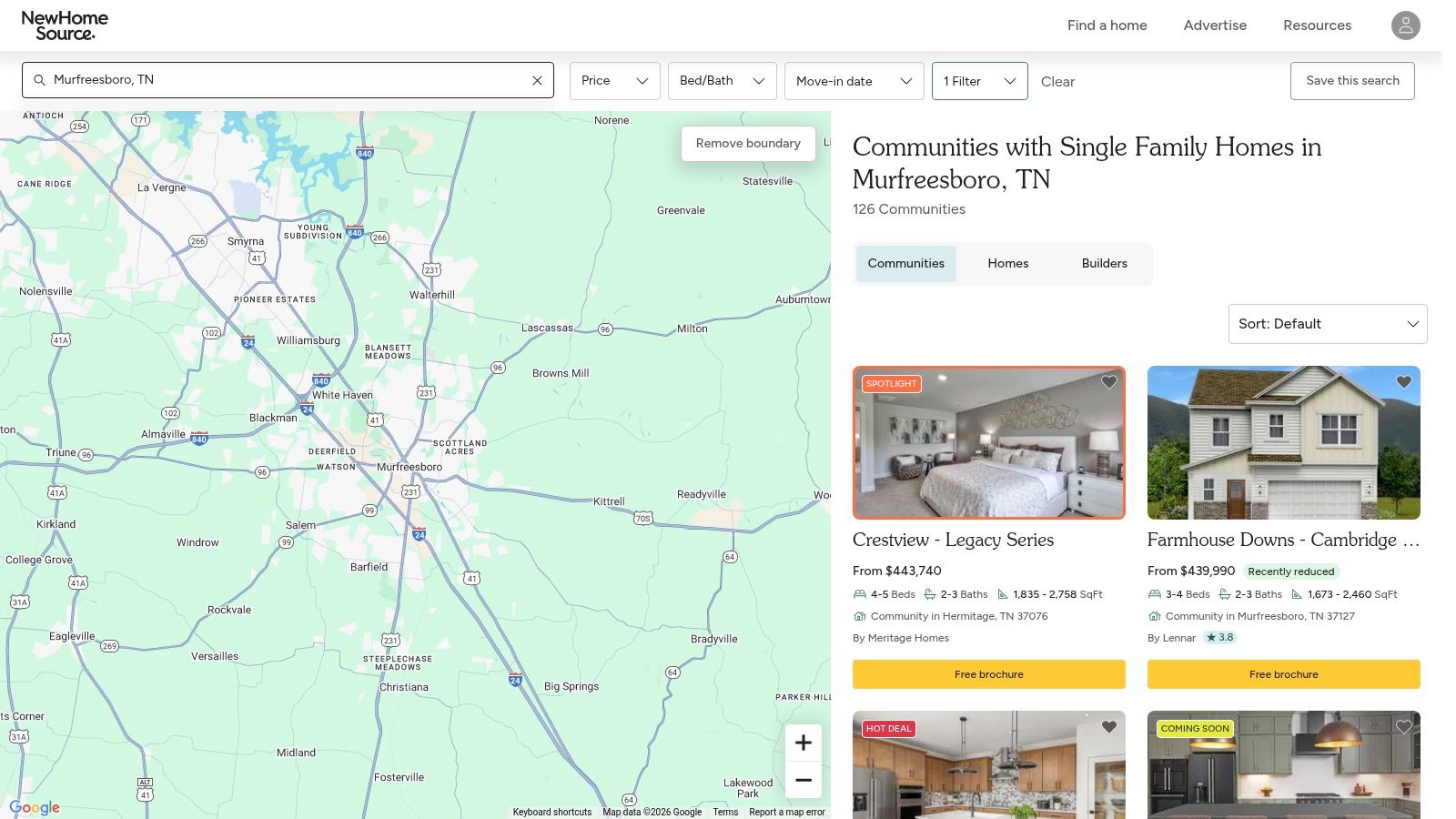Open the user account profile icon
This screenshot has width=1456, height=819.
point(1405,25)
